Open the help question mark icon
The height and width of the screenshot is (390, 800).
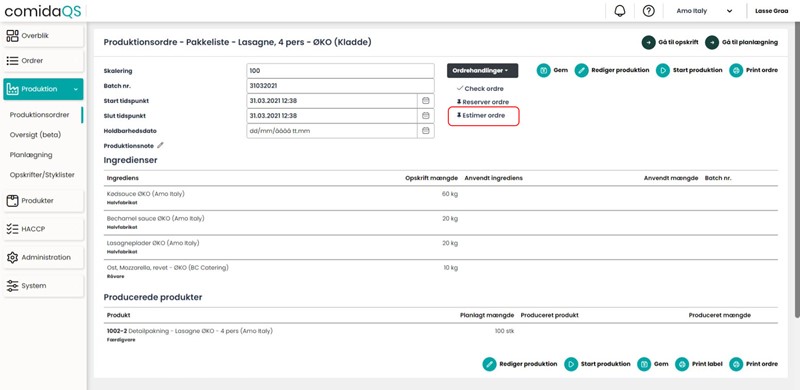(648, 11)
